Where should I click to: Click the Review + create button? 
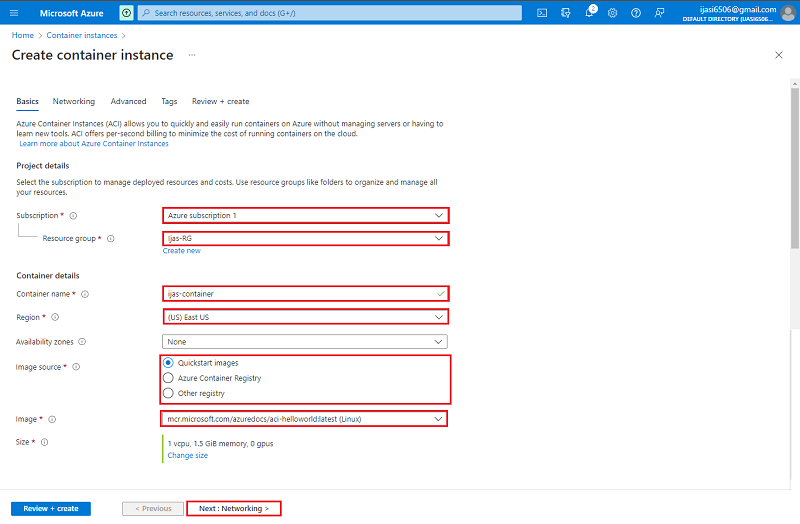[x=51, y=509]
